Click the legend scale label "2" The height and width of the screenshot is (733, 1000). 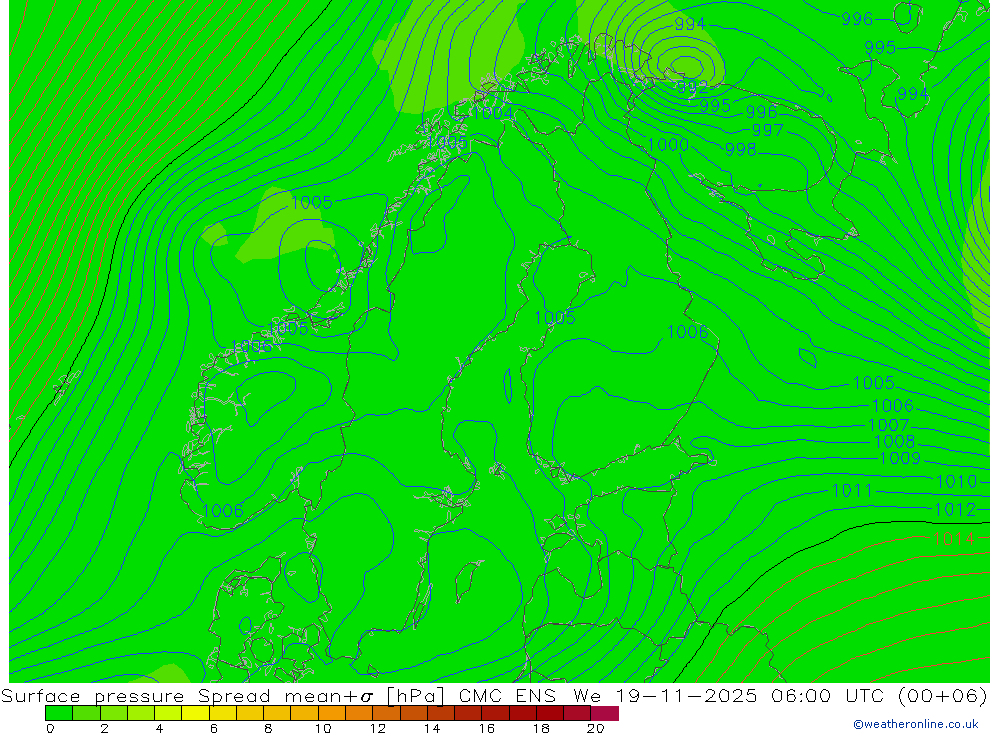coord(105,728)
